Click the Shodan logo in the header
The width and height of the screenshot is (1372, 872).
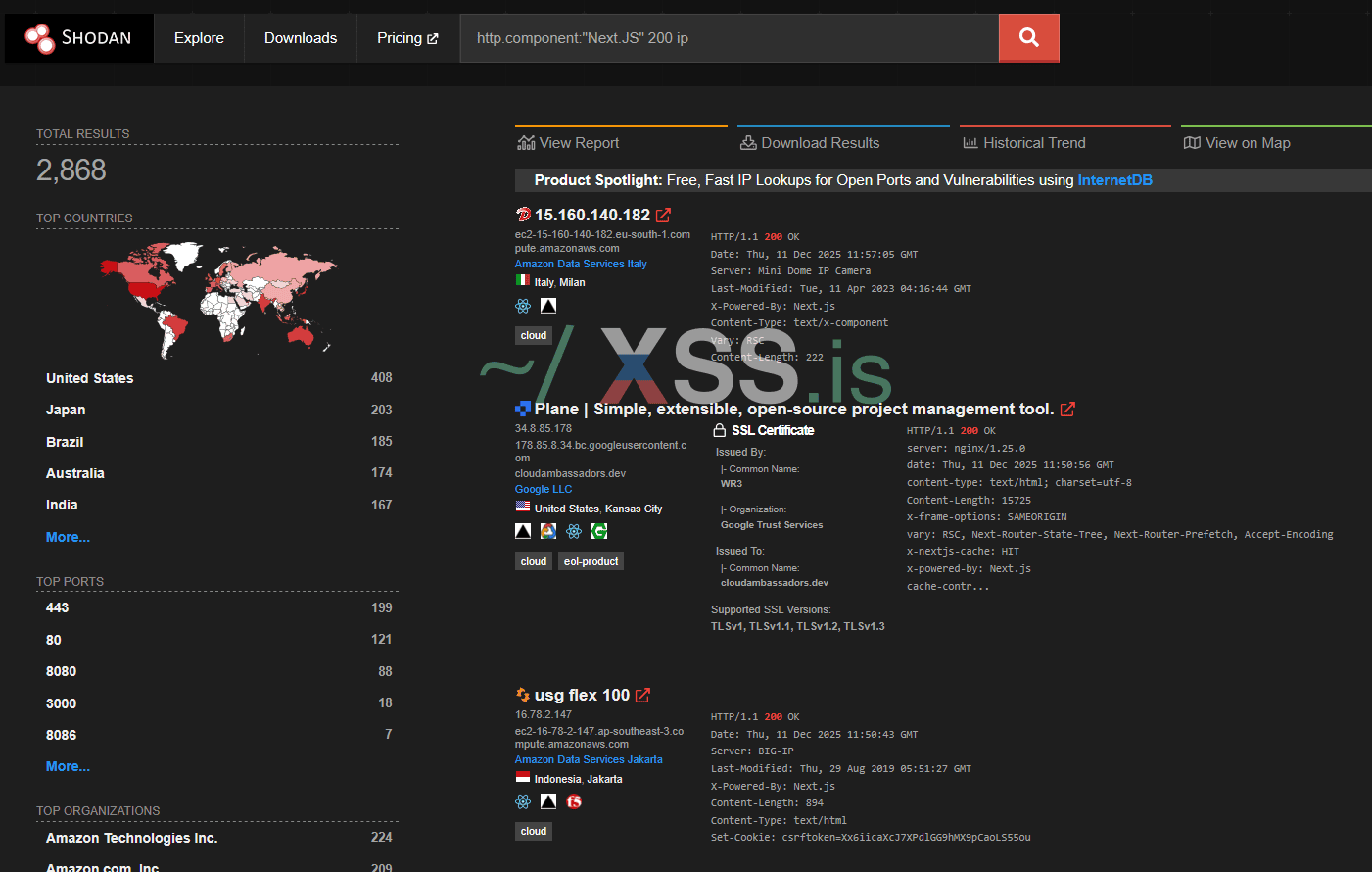point(78,38)
